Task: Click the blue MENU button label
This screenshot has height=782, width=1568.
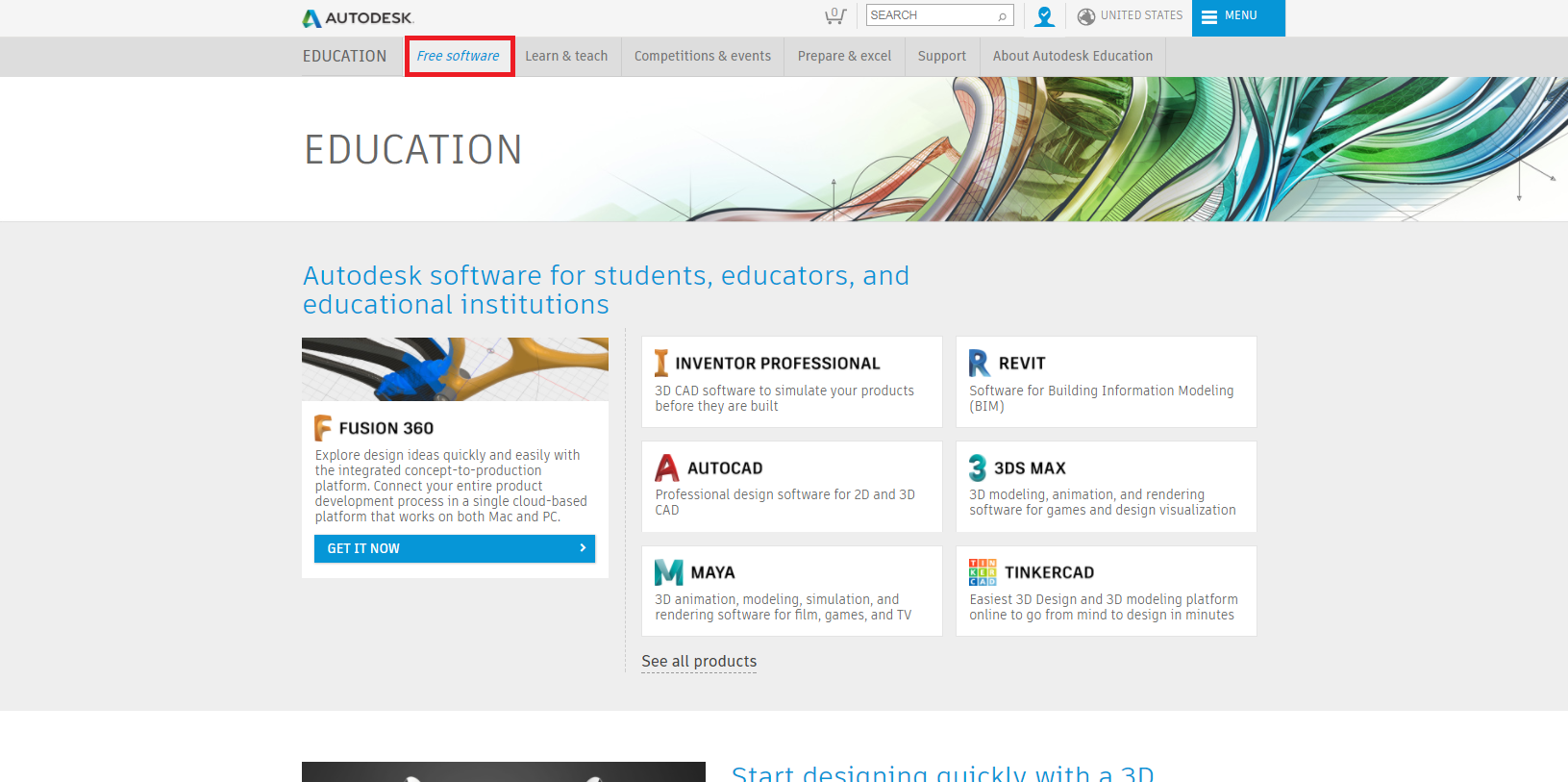Action: (x=1241, y=15)
